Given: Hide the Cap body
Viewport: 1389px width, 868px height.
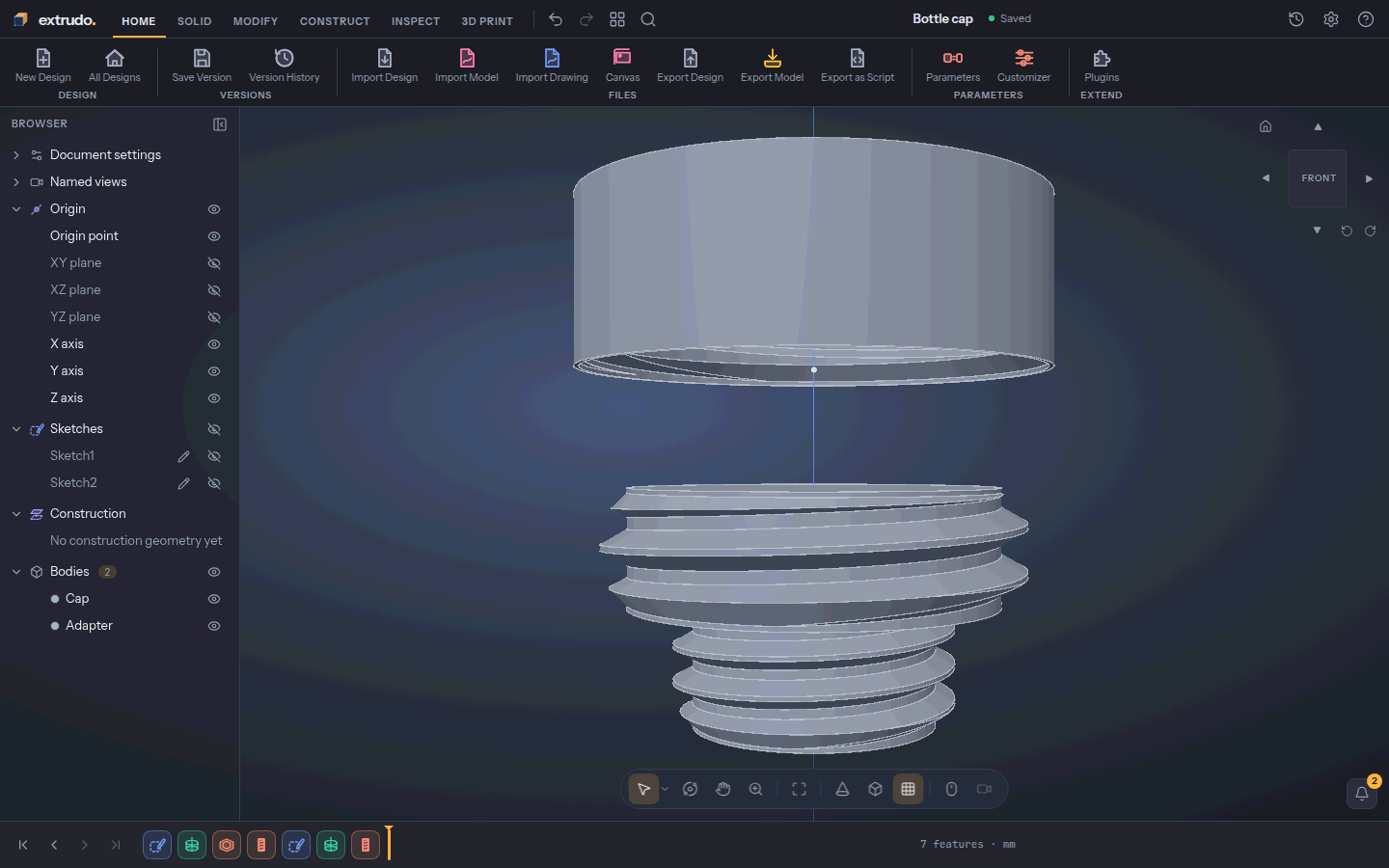Looking at the screenshot, I should point(214,599).
